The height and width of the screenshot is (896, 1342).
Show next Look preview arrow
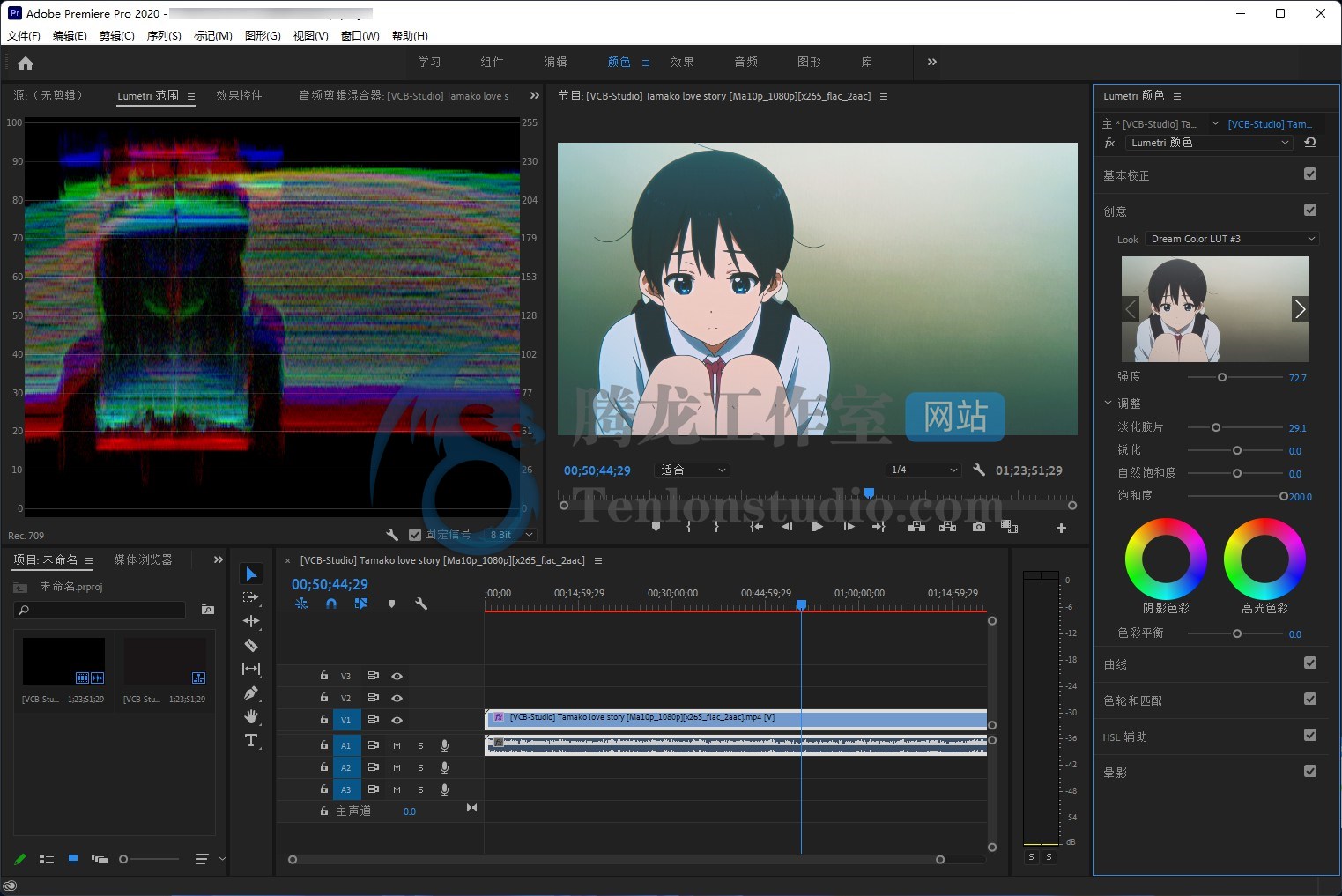pyautogui.click(x=1300, y=309)
